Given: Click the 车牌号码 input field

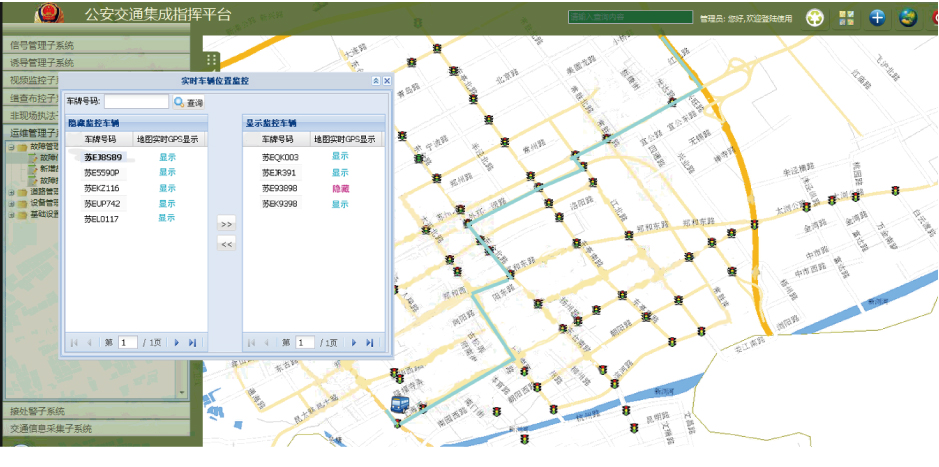Looking at the screenshot, I should click(x=137, y=102).
